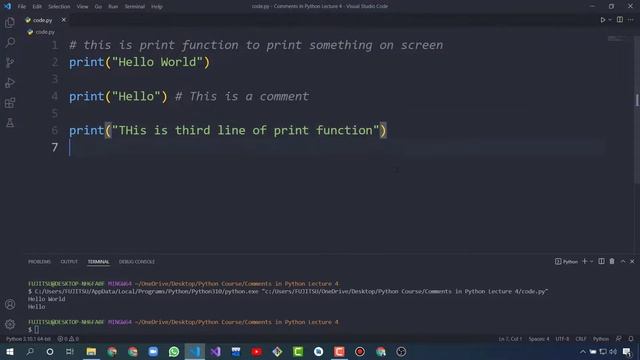Open the editor More Actions ellipsis

(631, 20)
